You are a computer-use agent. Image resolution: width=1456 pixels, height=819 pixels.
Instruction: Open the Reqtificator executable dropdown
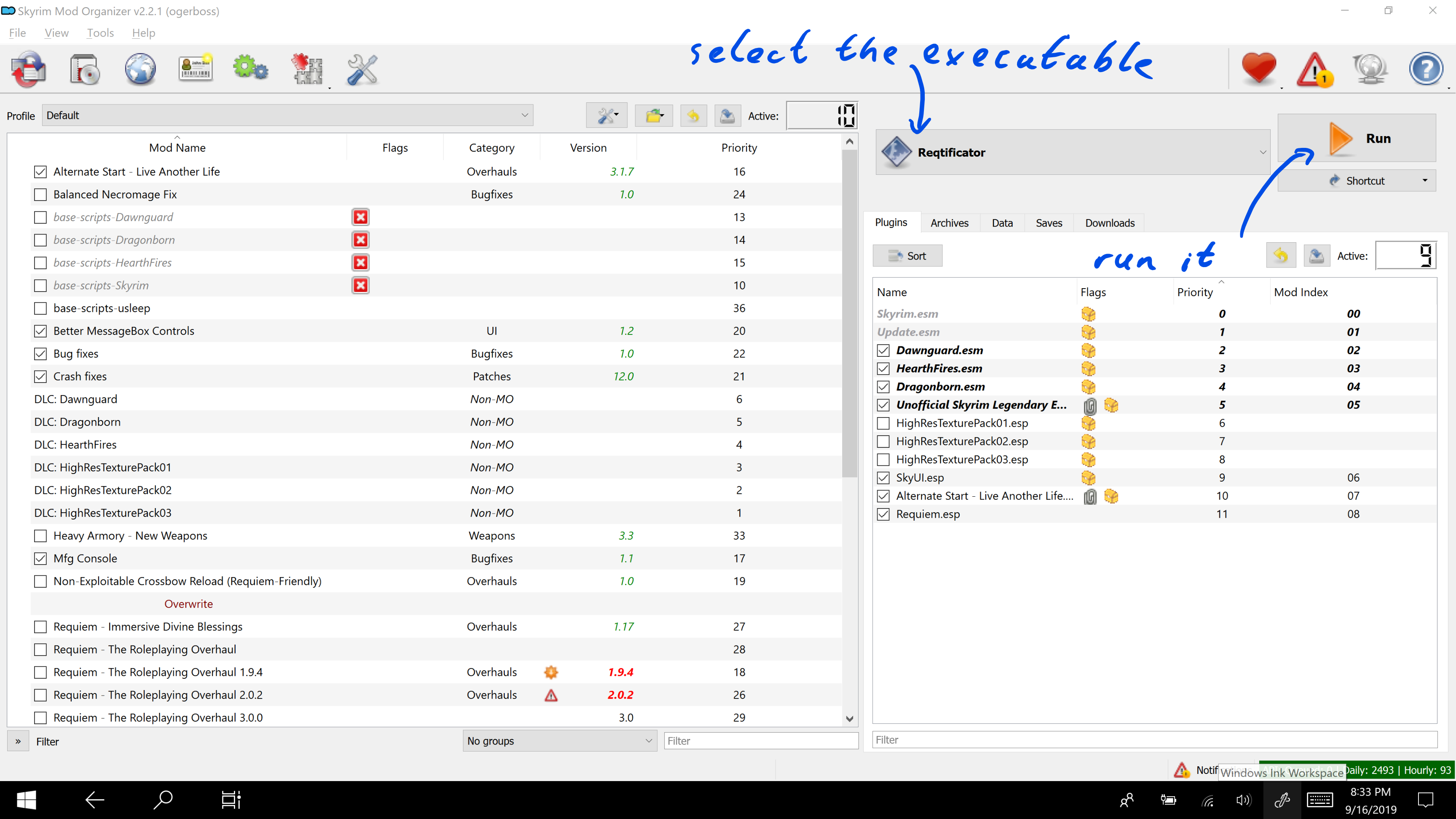pyautogui.click(x=1073, y=152)
